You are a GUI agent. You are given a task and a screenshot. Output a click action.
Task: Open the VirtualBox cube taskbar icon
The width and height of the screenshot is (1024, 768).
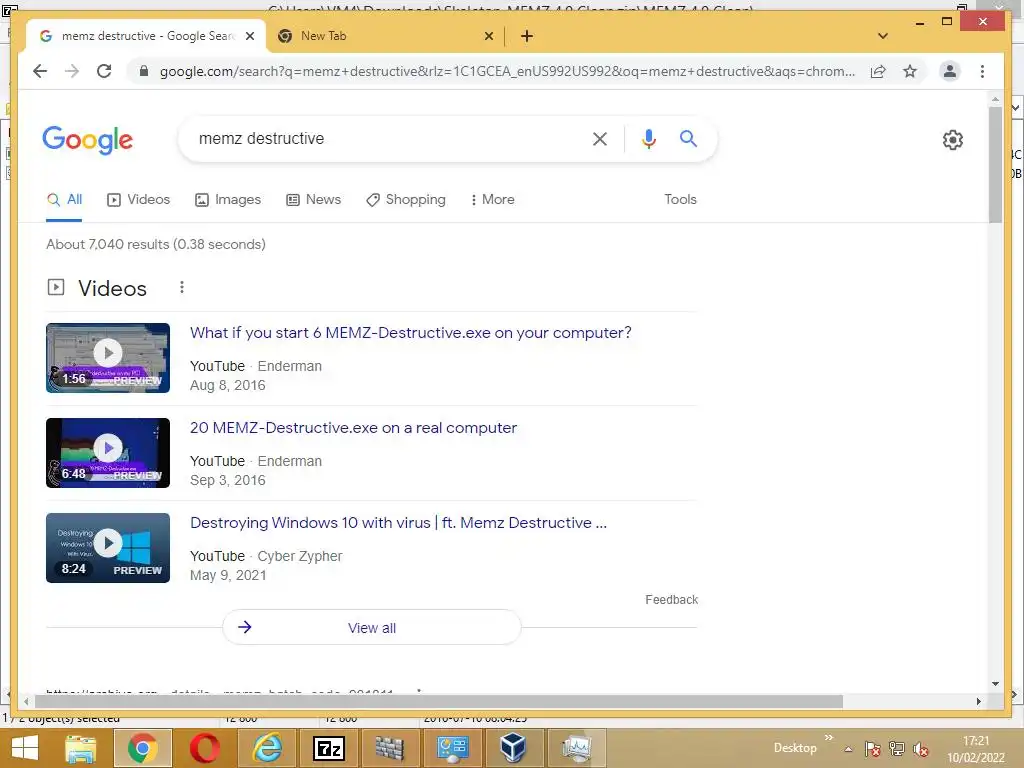[x=513, y=748]
